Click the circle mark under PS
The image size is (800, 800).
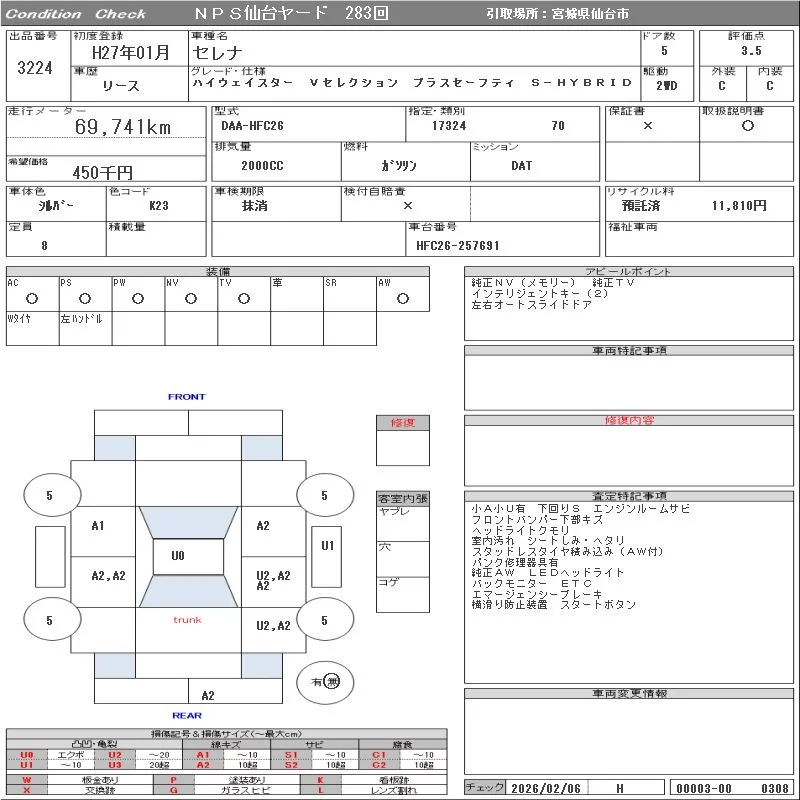(x=85, y=298)
